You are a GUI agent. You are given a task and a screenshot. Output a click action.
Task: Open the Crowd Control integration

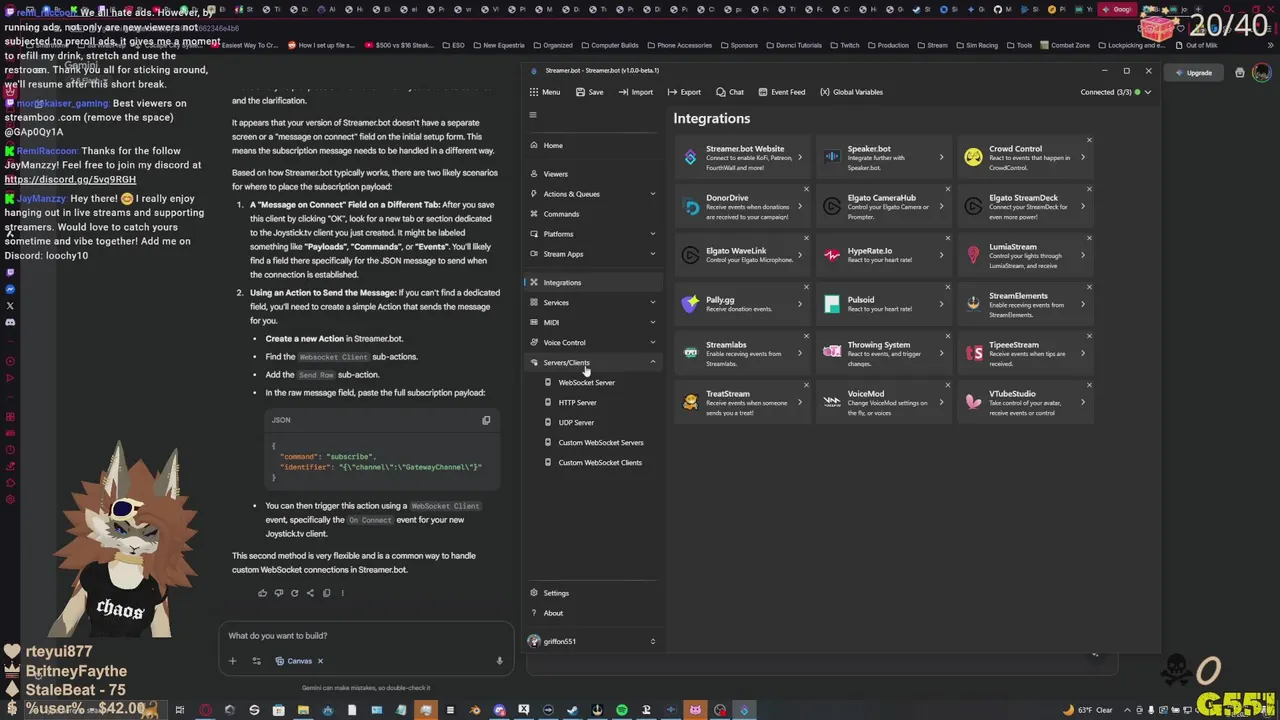coord(1026,157)
